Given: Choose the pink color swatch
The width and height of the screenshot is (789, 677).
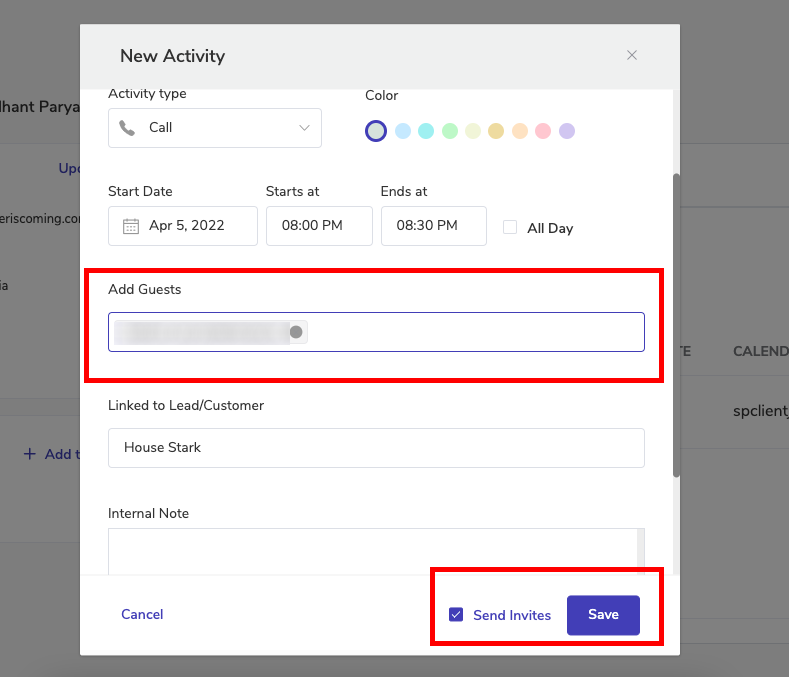Looking at the screenshot, I should pyautogui.click(x=543, y=131).
